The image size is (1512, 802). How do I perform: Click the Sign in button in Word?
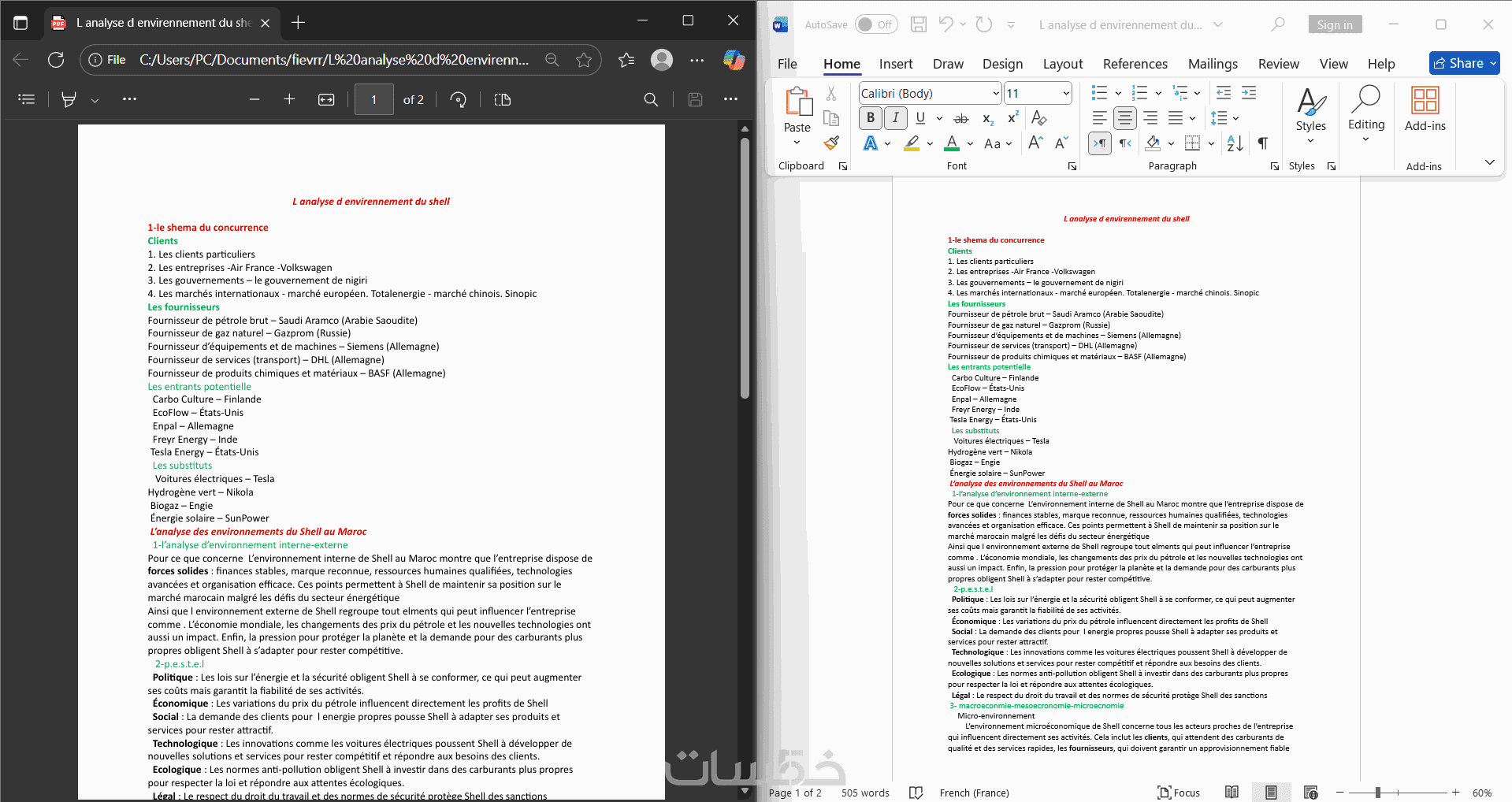[x=1335, y=24]
